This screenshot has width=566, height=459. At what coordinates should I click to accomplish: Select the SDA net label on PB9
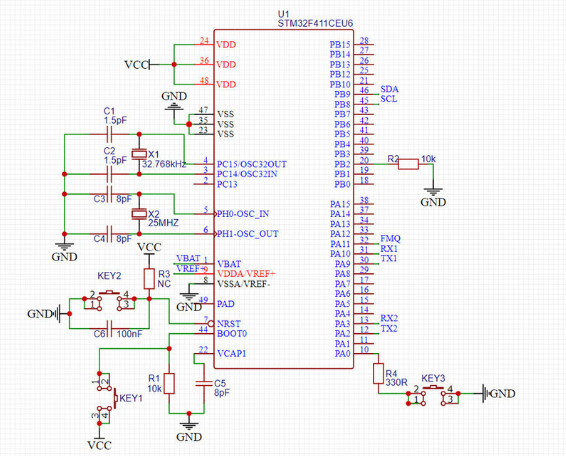(x=389, y=89)
